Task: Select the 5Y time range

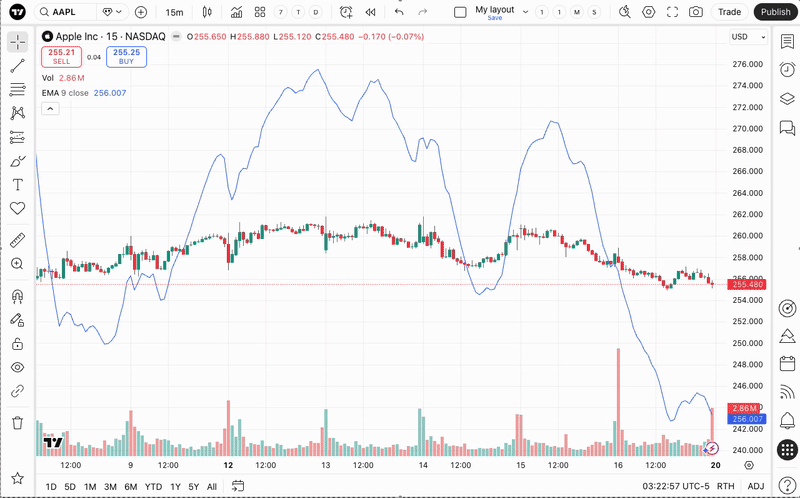Action: coord(193,487)
